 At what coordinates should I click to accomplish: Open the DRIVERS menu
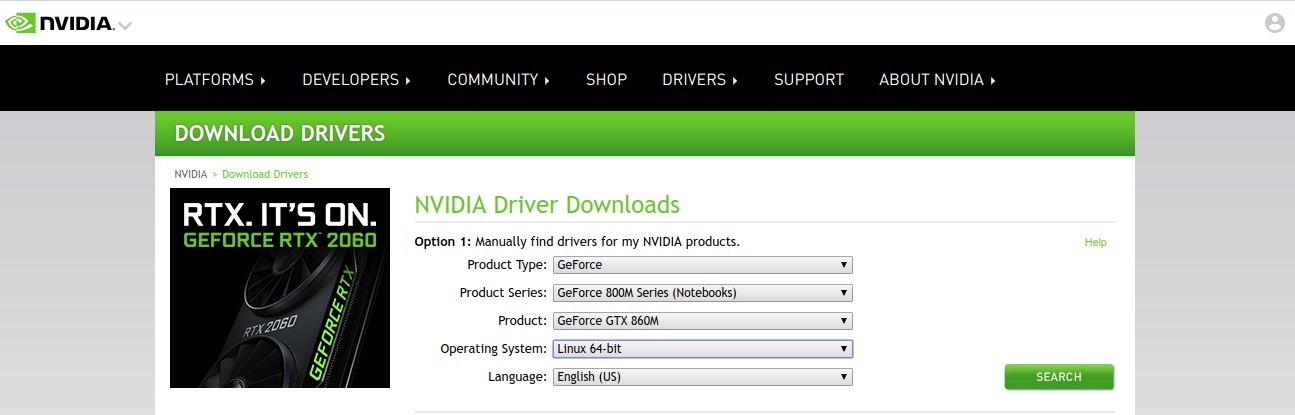click(x=700, y=80)
